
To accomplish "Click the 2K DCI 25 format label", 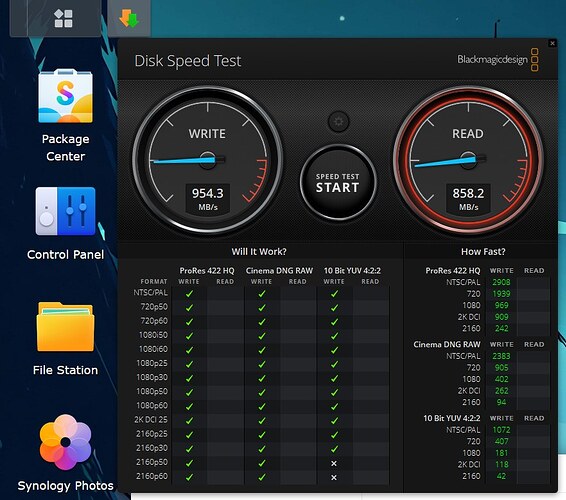I will pos(151,419).
